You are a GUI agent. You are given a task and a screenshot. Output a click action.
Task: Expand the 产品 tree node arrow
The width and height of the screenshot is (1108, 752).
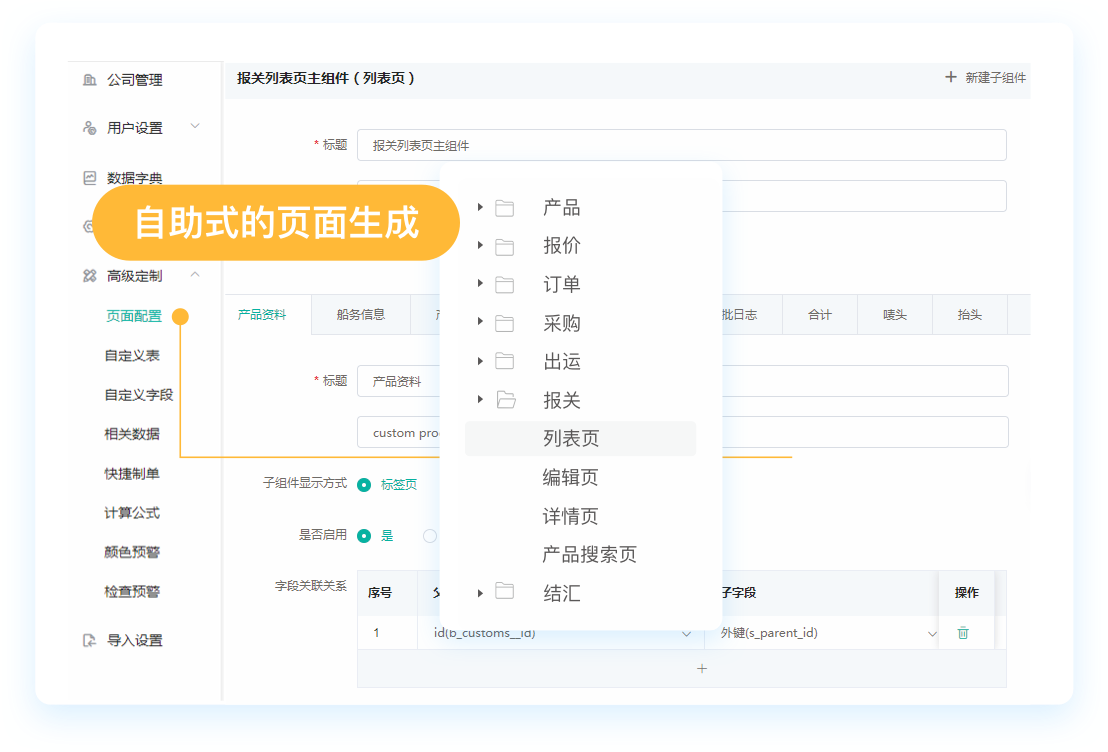tap(480, 207)
